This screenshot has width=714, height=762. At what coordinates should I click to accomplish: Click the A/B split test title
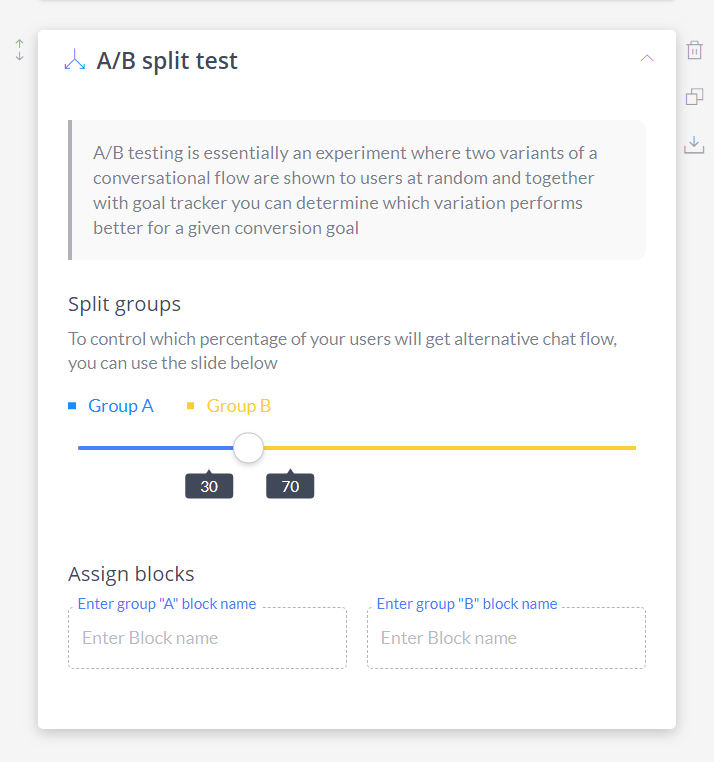pos(167,61)
